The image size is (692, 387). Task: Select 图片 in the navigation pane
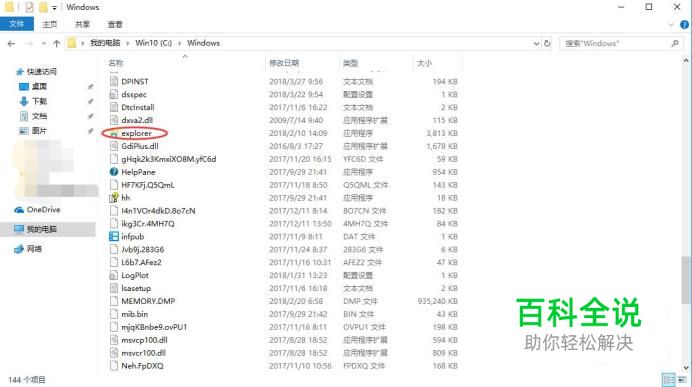click(39, 131)
